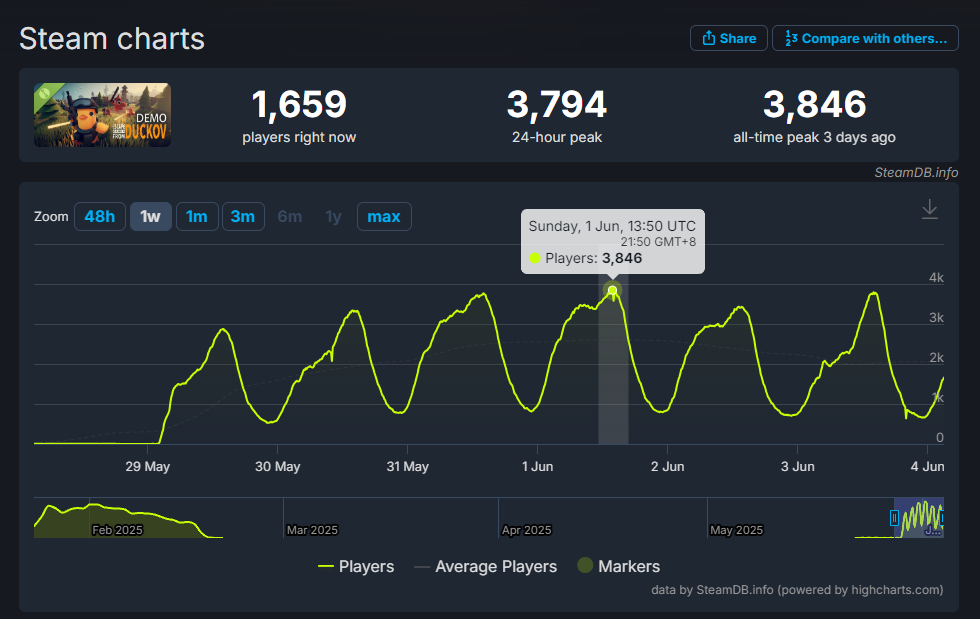The width and height of the screenshot is (980, 619).
Task: Click '3,794' 24-hour peak value
Action: [556, 104]
